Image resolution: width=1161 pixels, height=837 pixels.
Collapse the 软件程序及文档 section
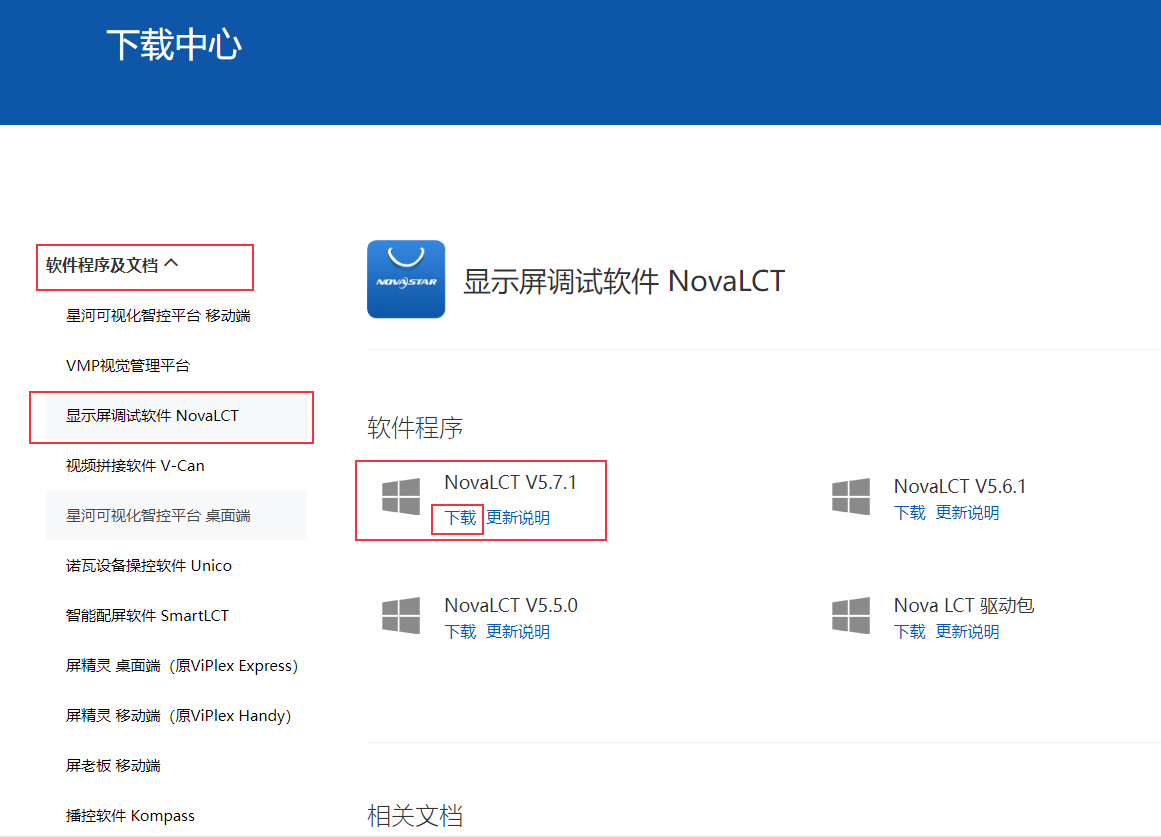pyautogui.click(x=112, y=265)
